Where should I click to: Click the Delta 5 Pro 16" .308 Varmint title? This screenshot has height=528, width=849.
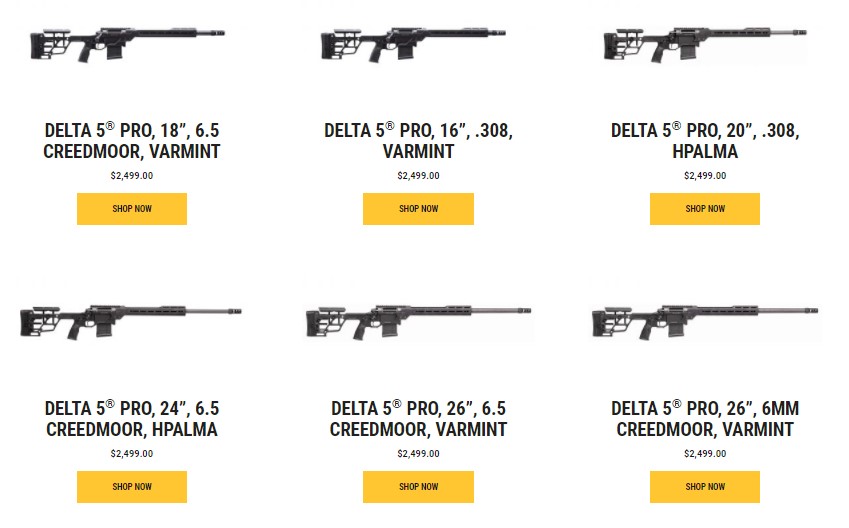tap(418, 141)
